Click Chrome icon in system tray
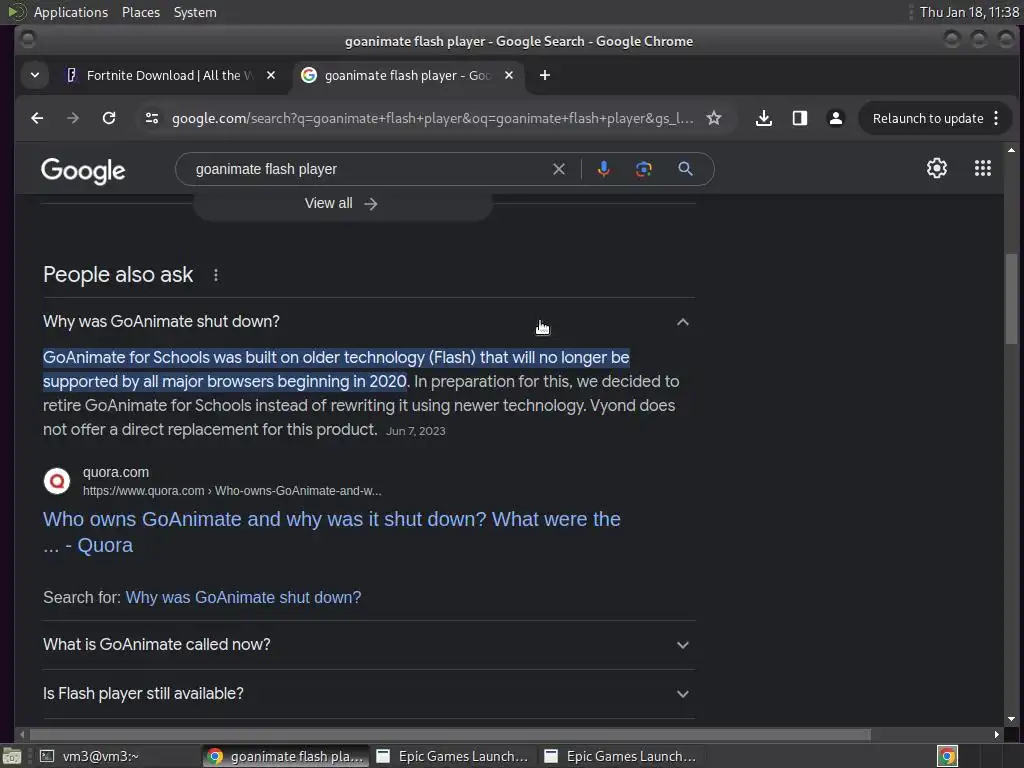The width and height of the screenshot is (1024, 768). coord(947,756)
